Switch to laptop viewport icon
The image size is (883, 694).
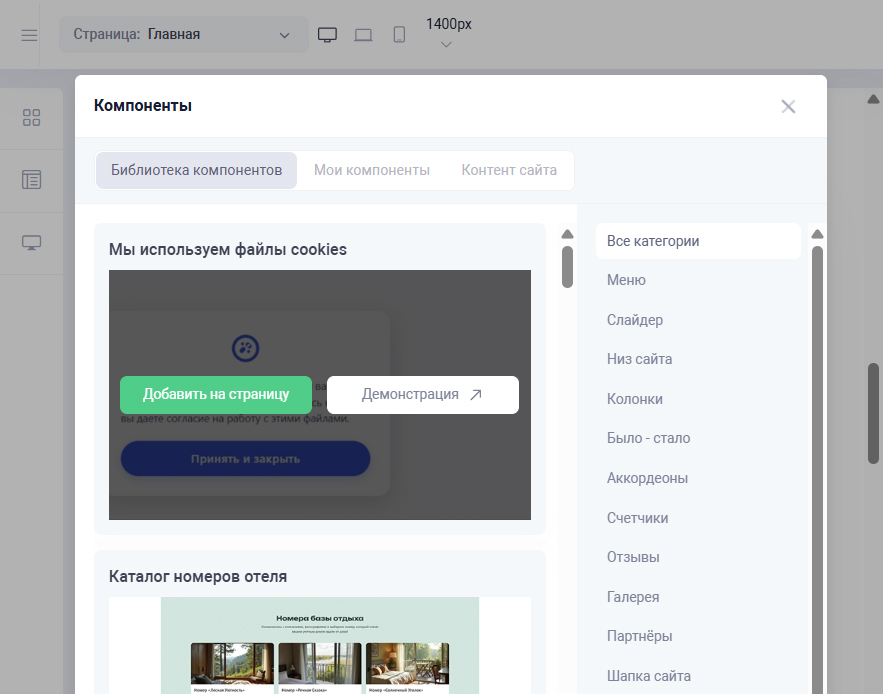pos(363,35)
